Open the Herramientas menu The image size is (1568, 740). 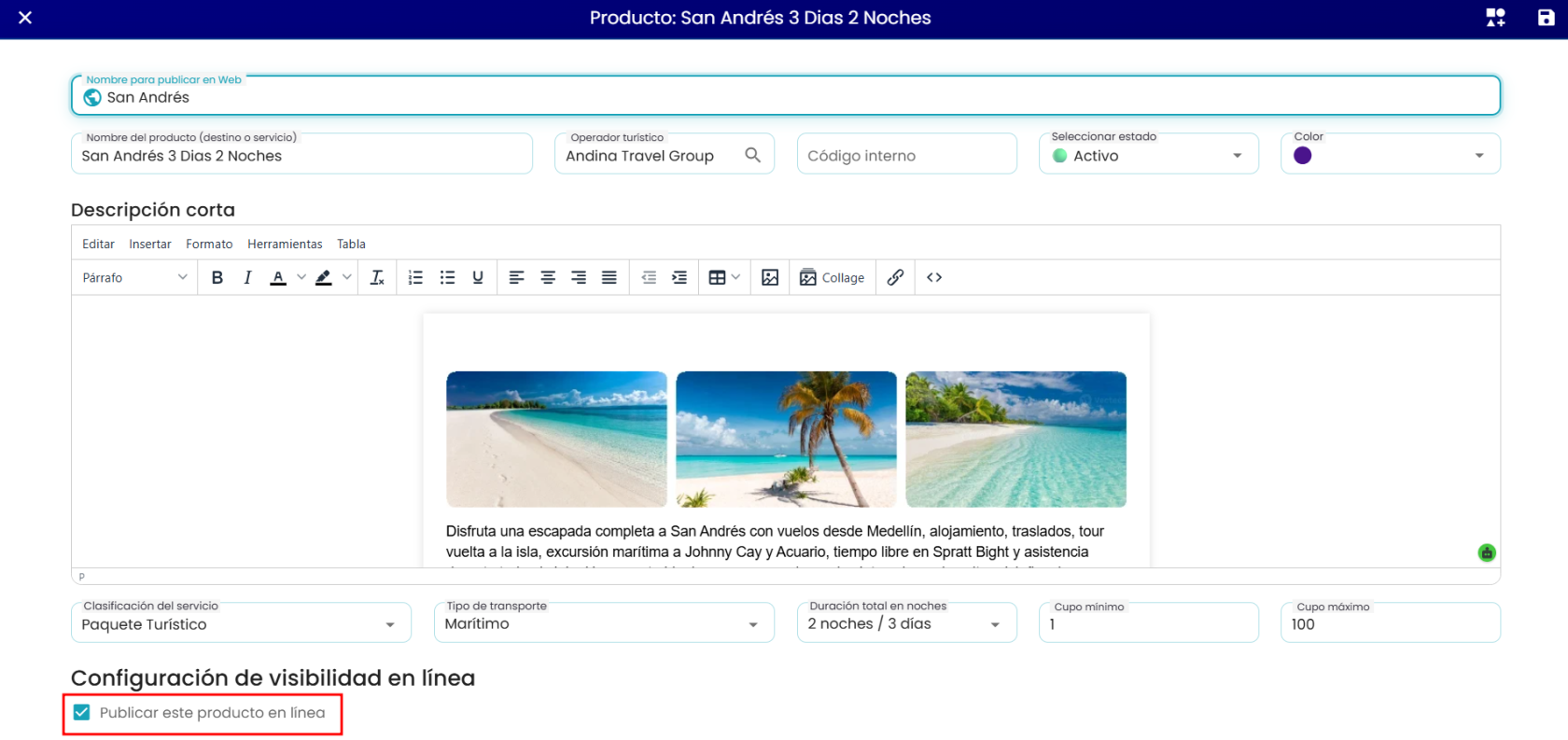pos(285,244)
